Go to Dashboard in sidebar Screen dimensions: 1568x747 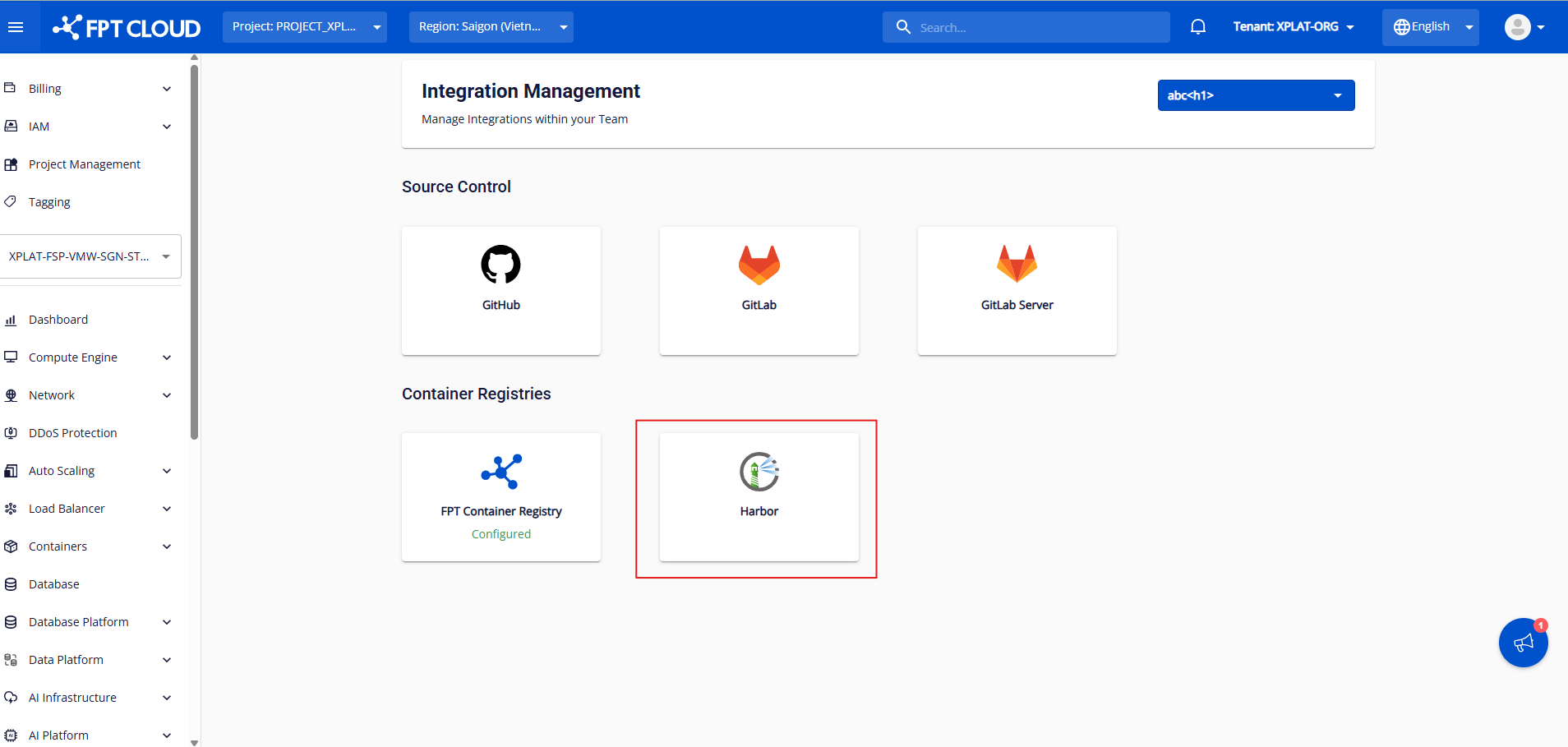tap(58, 320)
